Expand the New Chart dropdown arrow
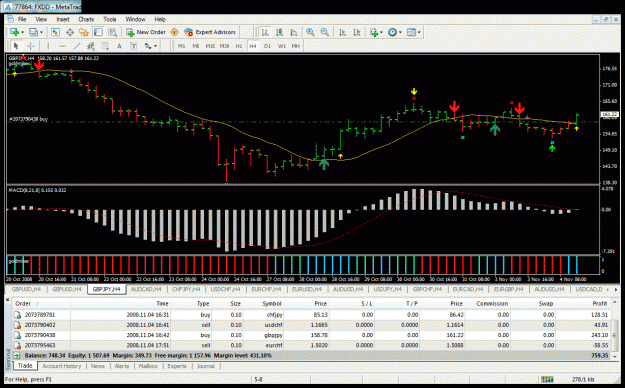625x388 pixels. click(x=22, y=32)
